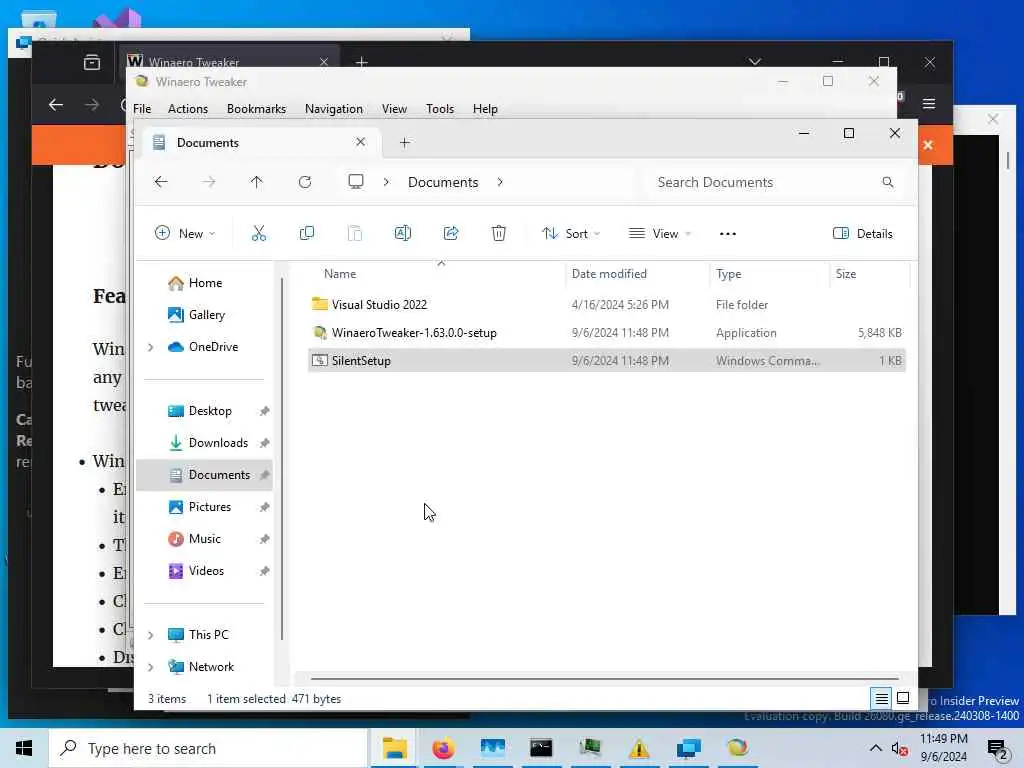Open the View dropdown

click(x=660, y=233)
